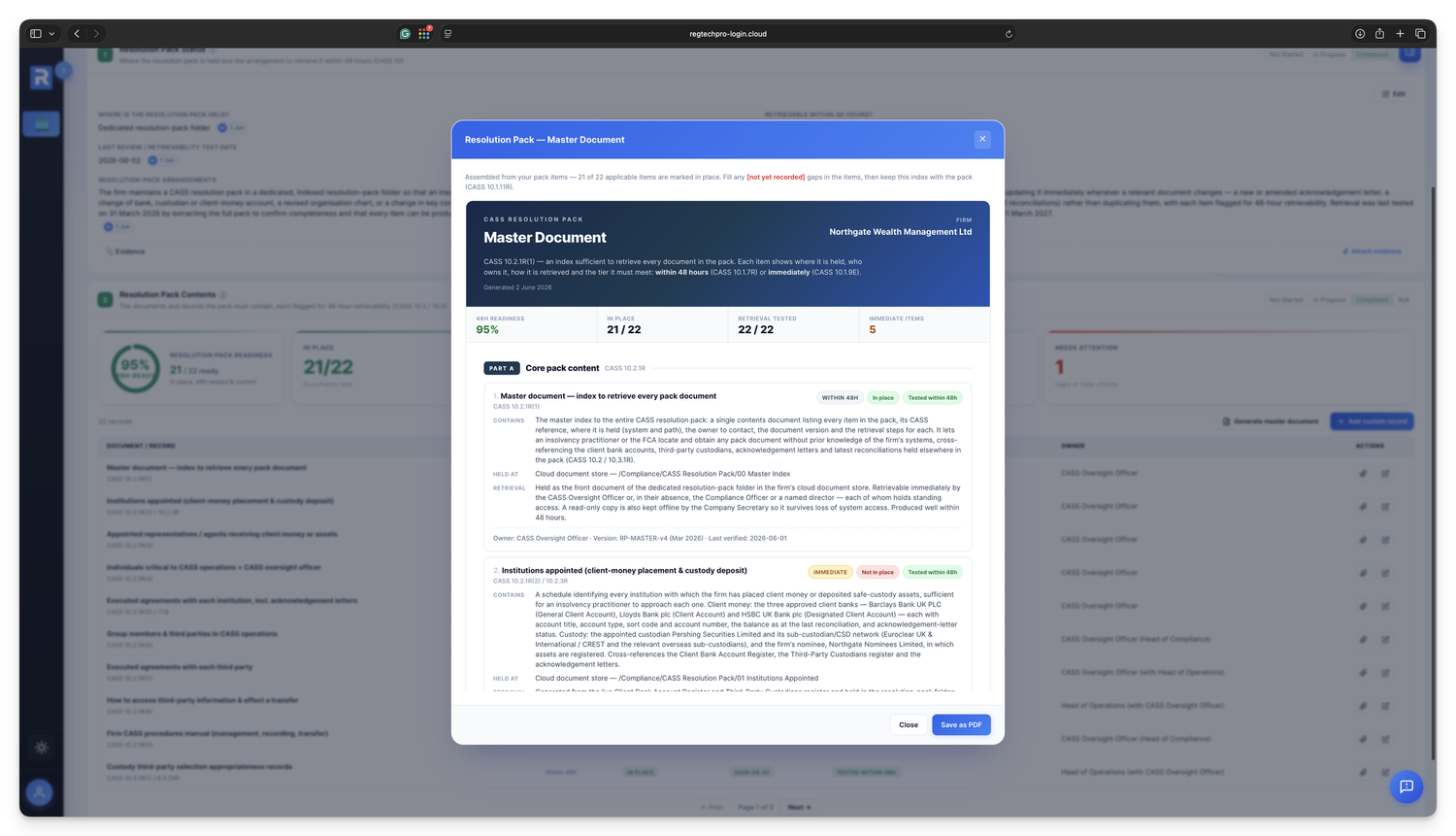Edit the Appointed representatives row
Image resolution: width=1456 pixels, height=836 pixels.
[x=1385, y=540]
